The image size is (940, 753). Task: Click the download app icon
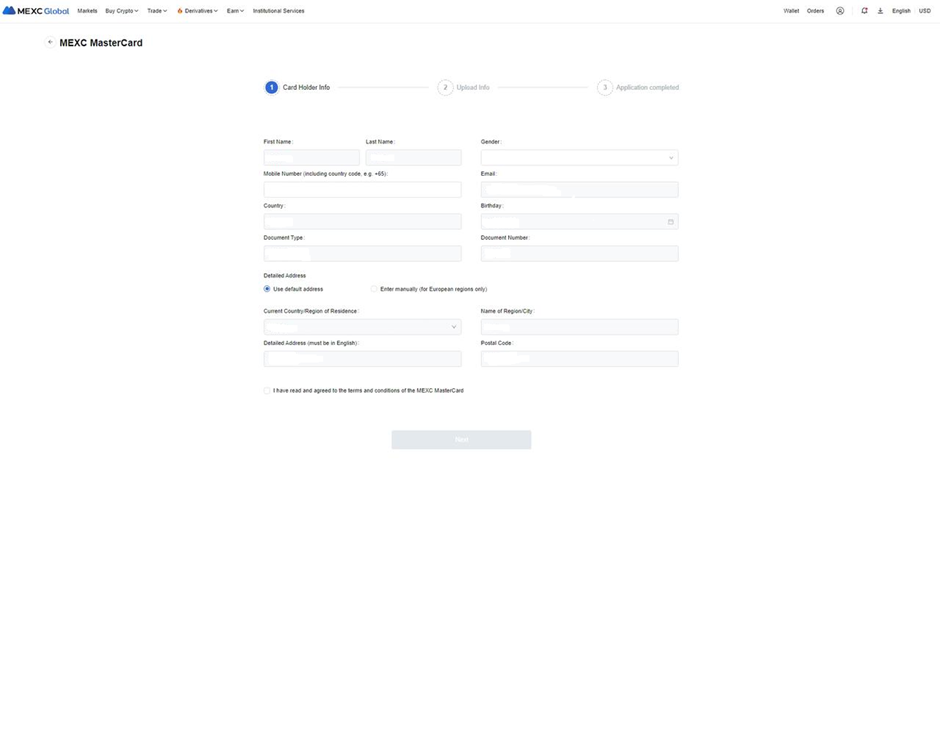880,11
